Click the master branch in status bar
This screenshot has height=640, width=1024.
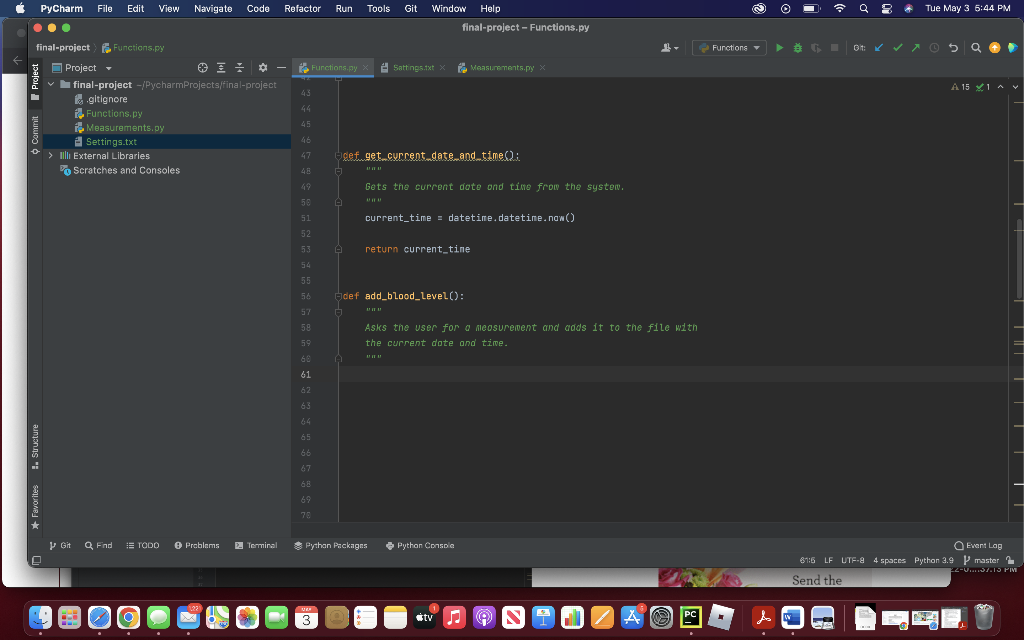(x=986, y=560)
